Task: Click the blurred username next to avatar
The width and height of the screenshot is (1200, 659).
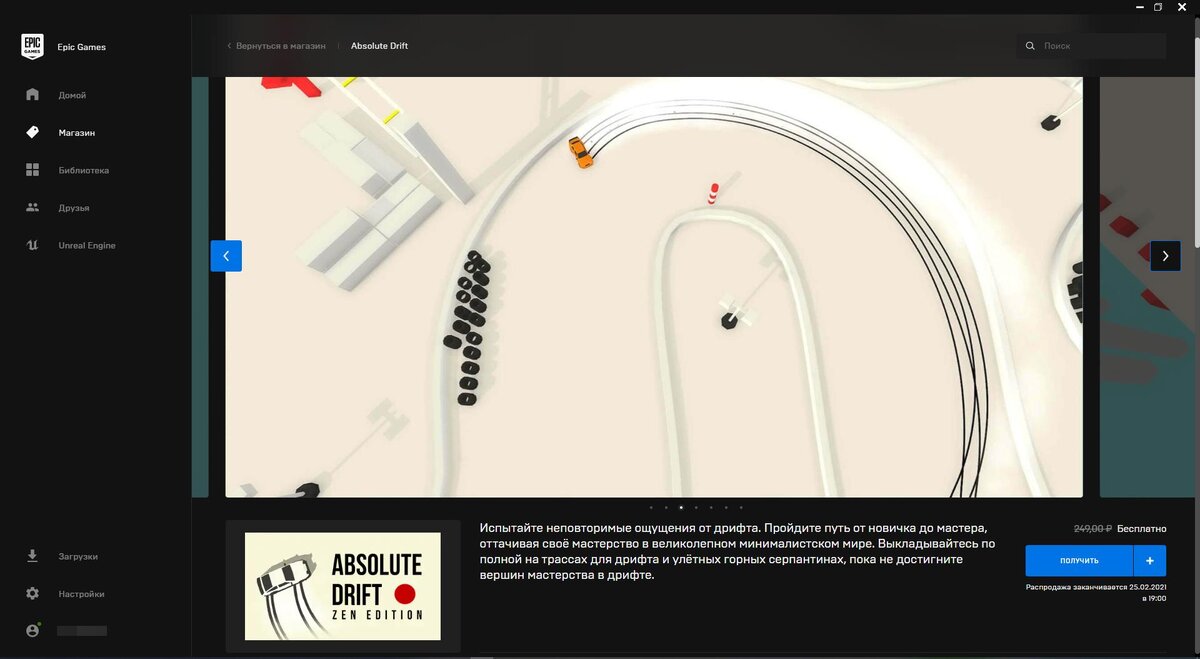Action: (x=82, y=631)
